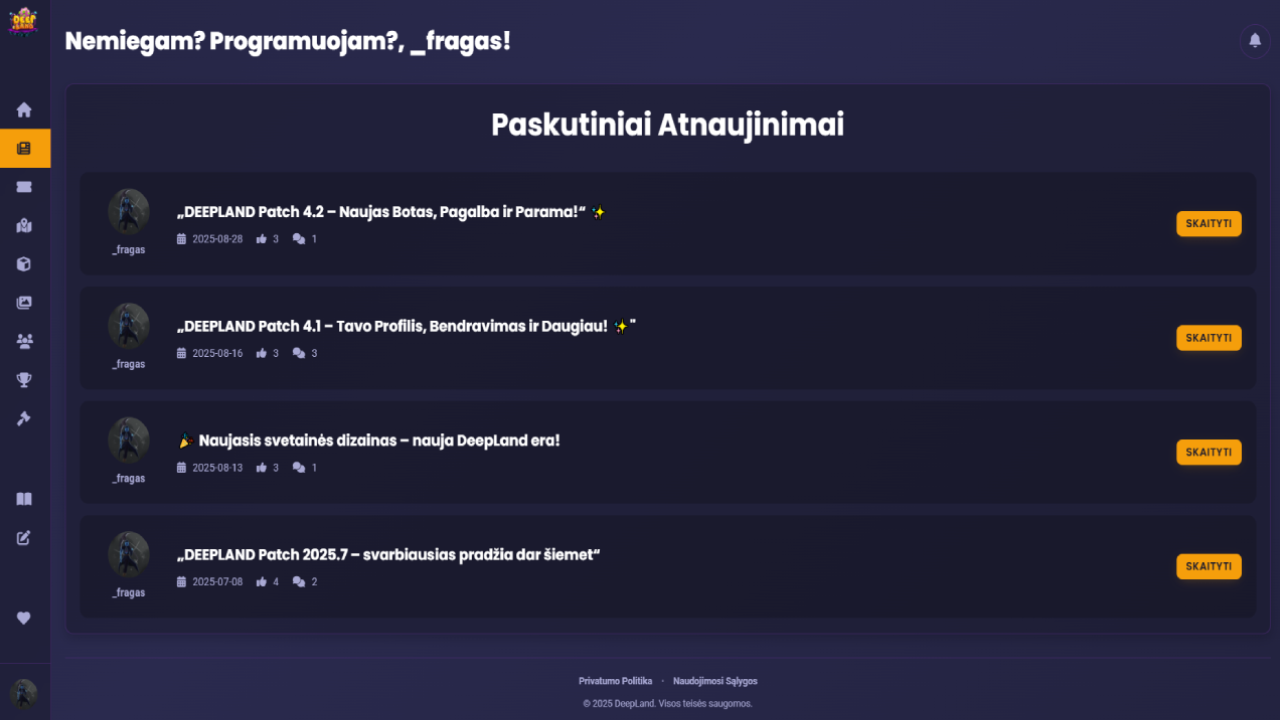1280x720 pixels.
Task: Go to the home icon in sidebar
Action: pos(24,110)
